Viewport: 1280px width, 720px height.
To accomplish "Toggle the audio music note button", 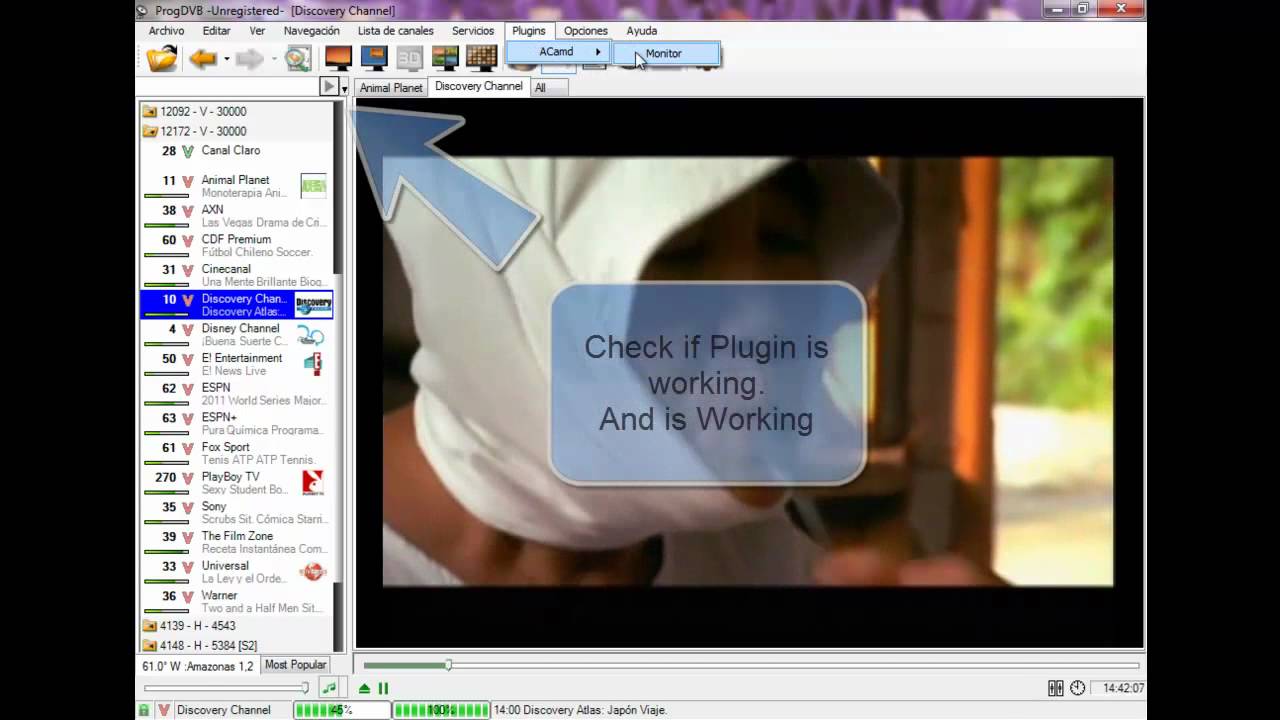I will 328,688.
